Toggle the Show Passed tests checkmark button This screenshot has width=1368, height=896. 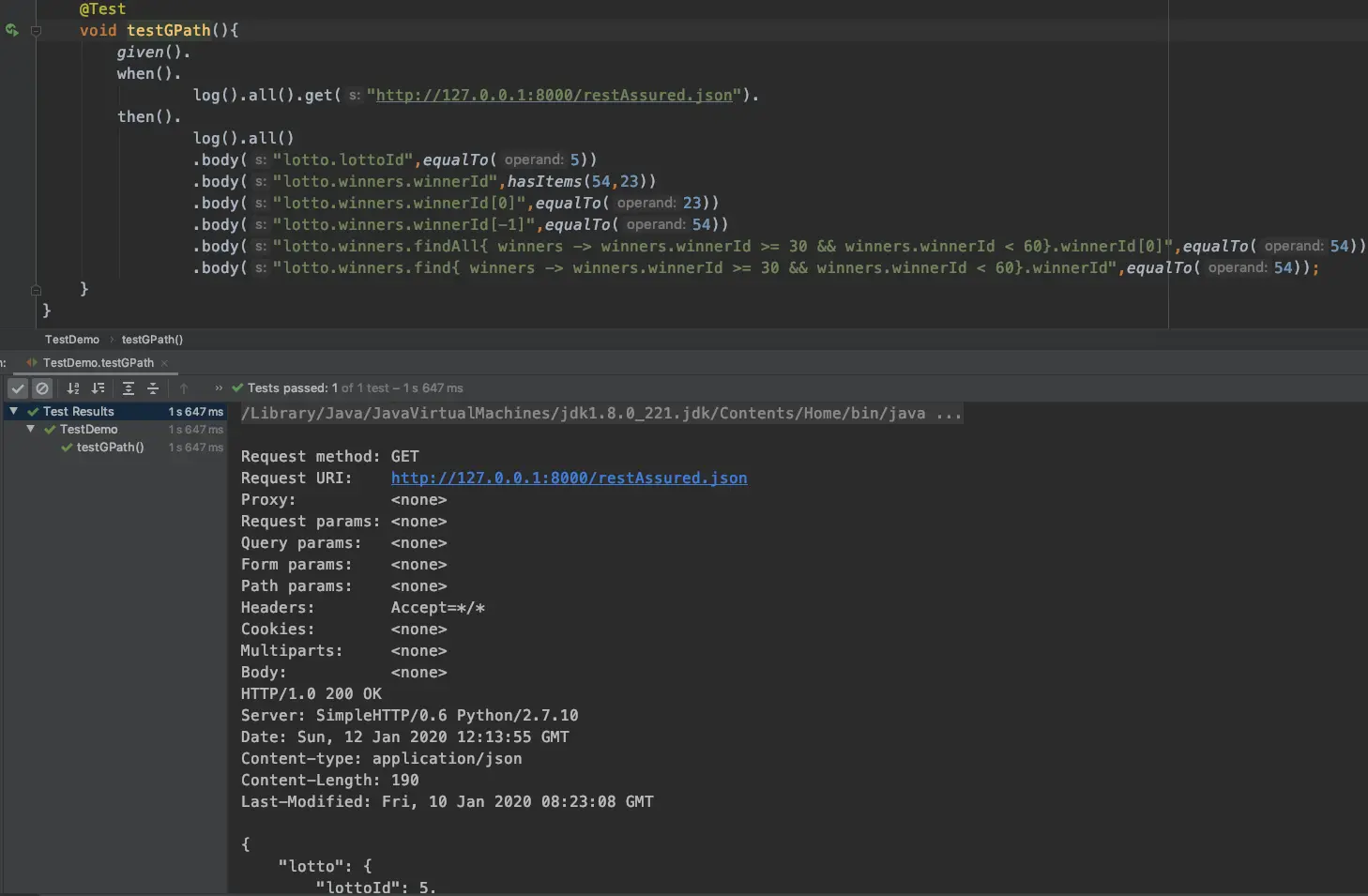[x=18, y=388]
